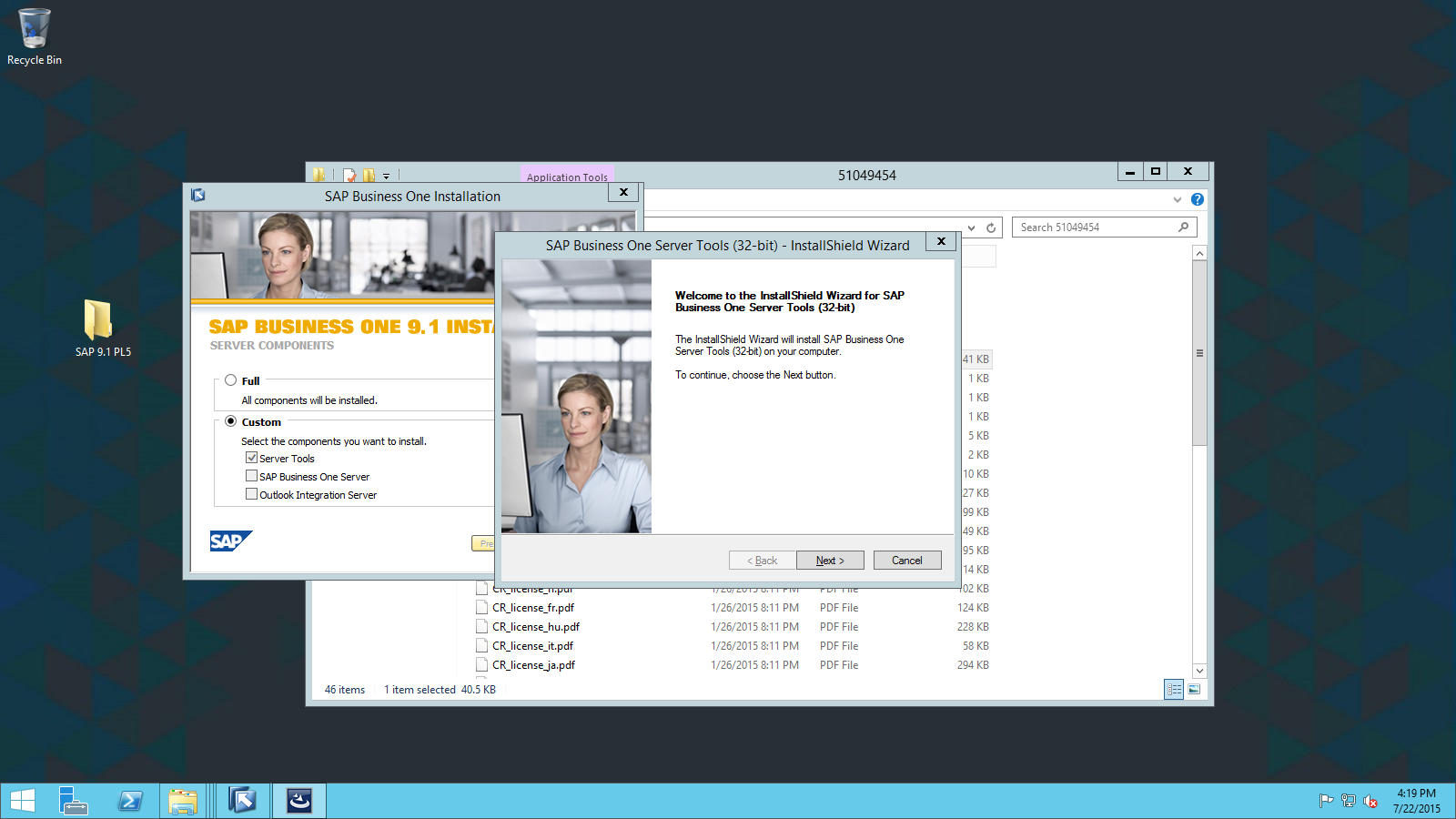Expand the Explorer ribbon with the chevron
The height and width of the screenshot is (819, 1456).
click(x=1177, y=199)
